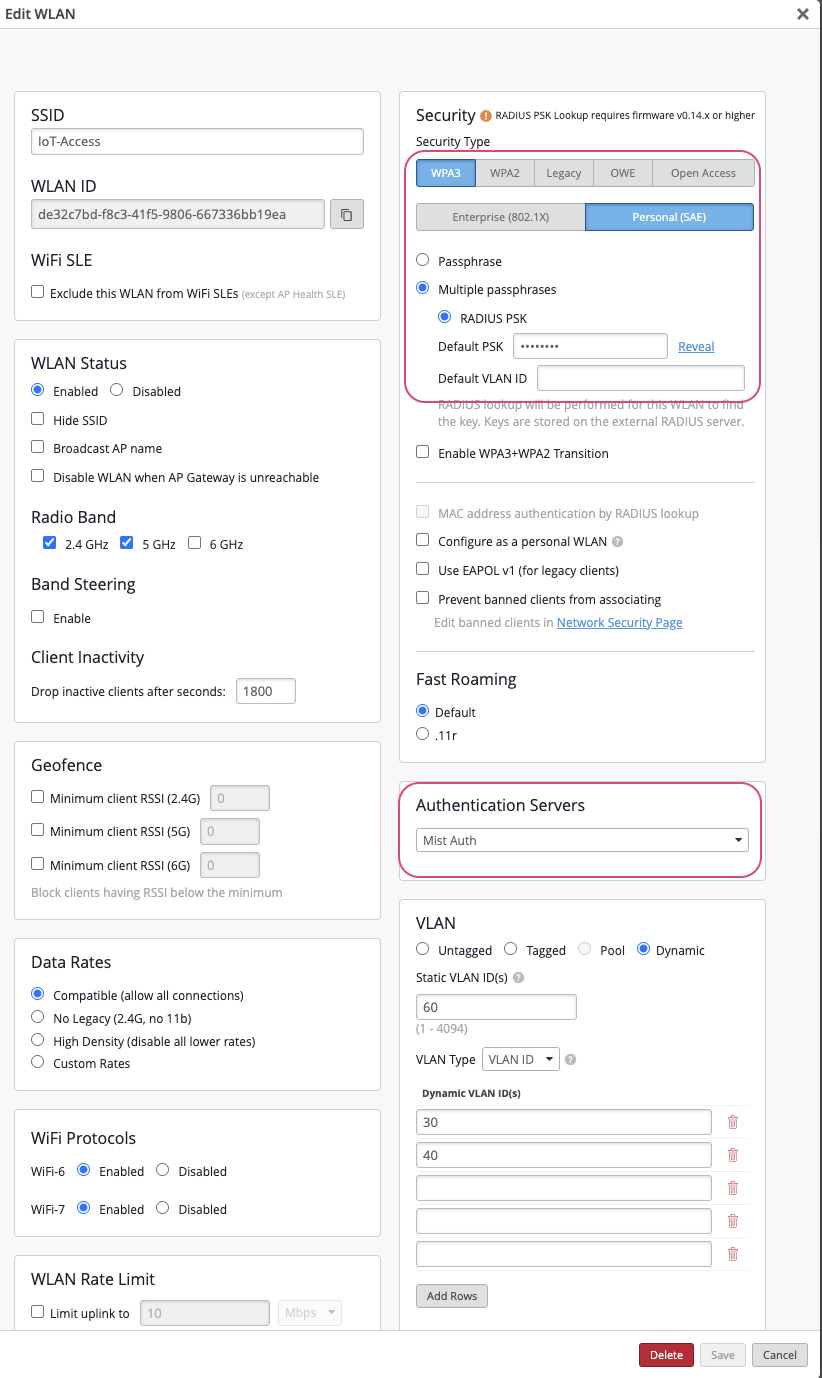Enable Band Steering

[37, 618]
